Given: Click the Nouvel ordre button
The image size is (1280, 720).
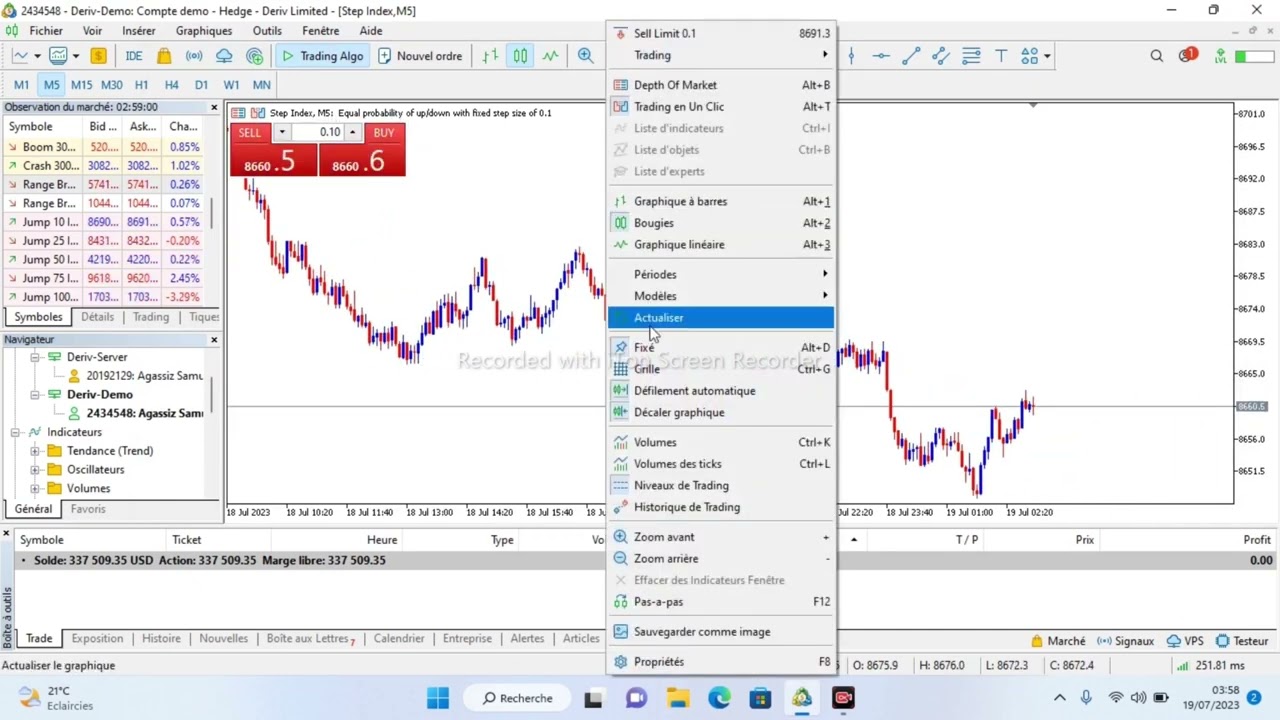Looking at the screenshot, I should click(420, 56).
